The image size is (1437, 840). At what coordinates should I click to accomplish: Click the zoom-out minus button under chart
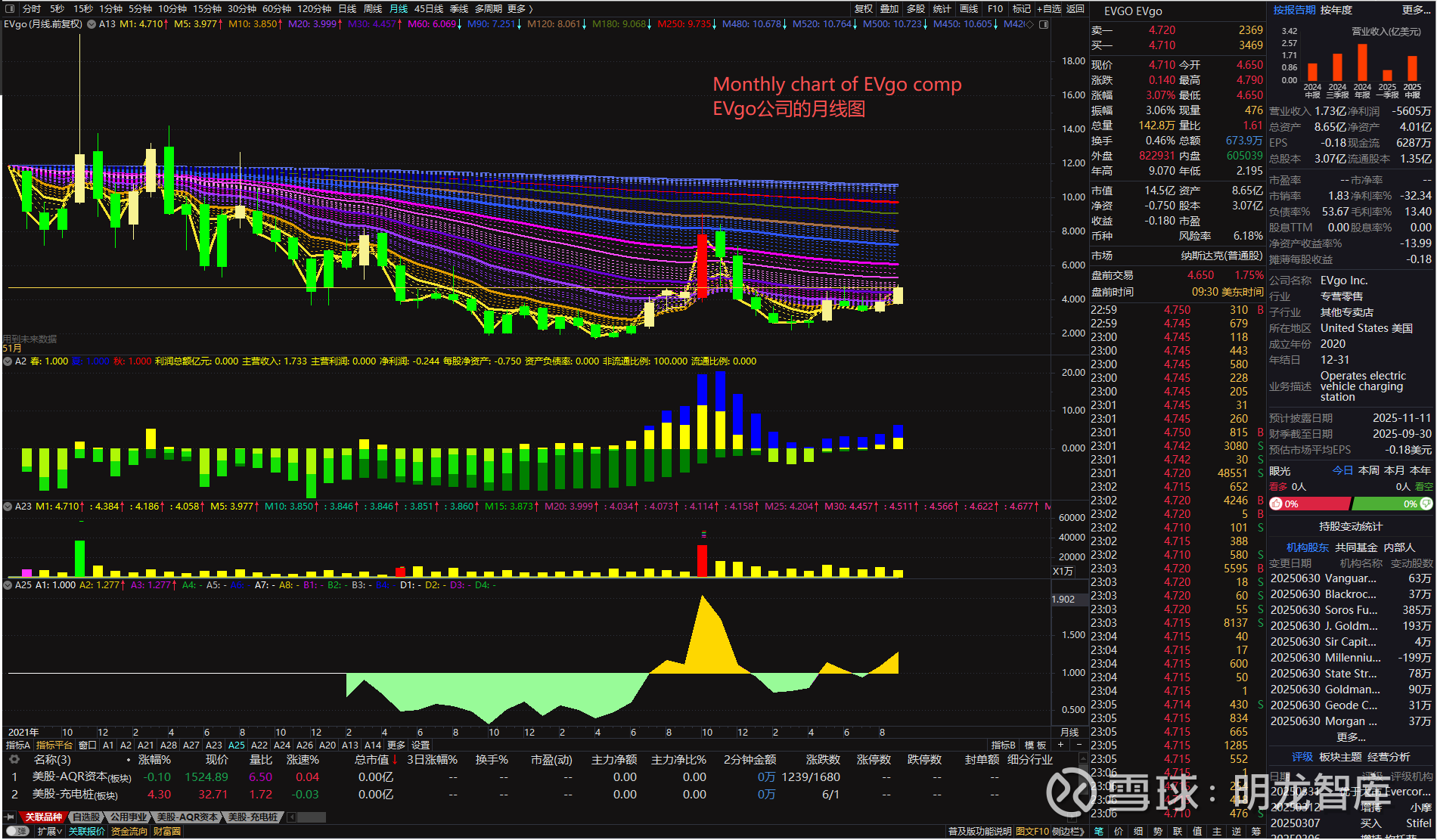tap(1079, 745)
